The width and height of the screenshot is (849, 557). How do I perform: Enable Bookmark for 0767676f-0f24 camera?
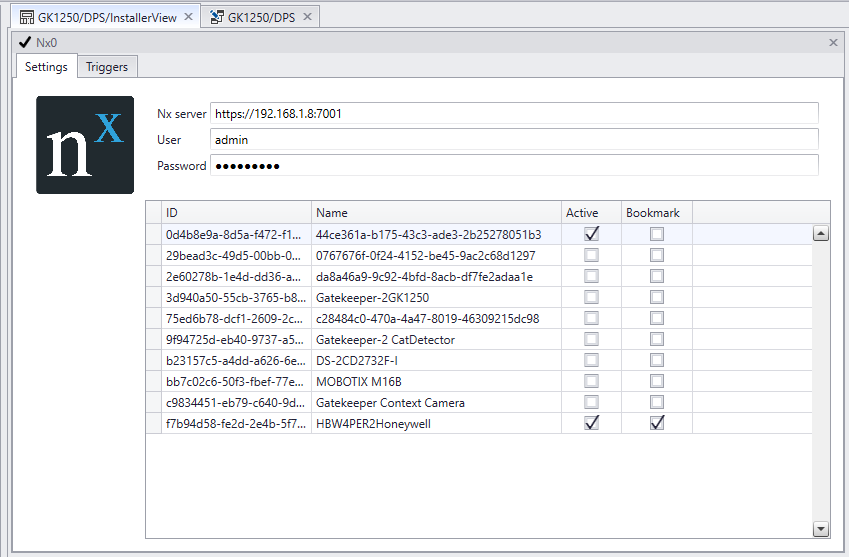pos(657,255)
